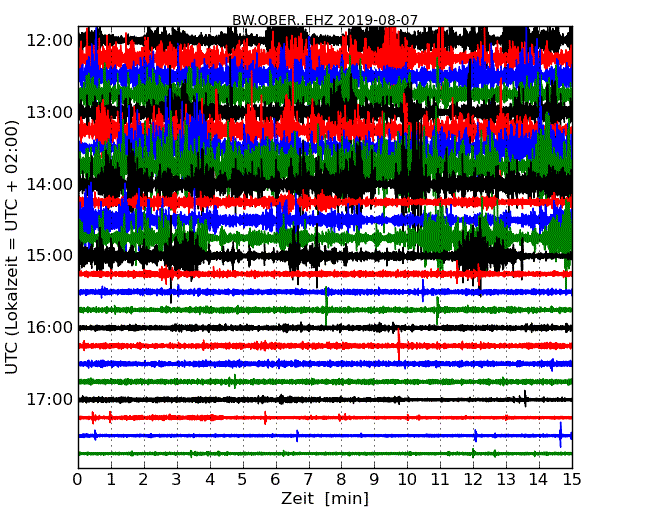Screen dimensions: 650x520
Task: Click x-axis tick label 6
Action: (275, 479)
